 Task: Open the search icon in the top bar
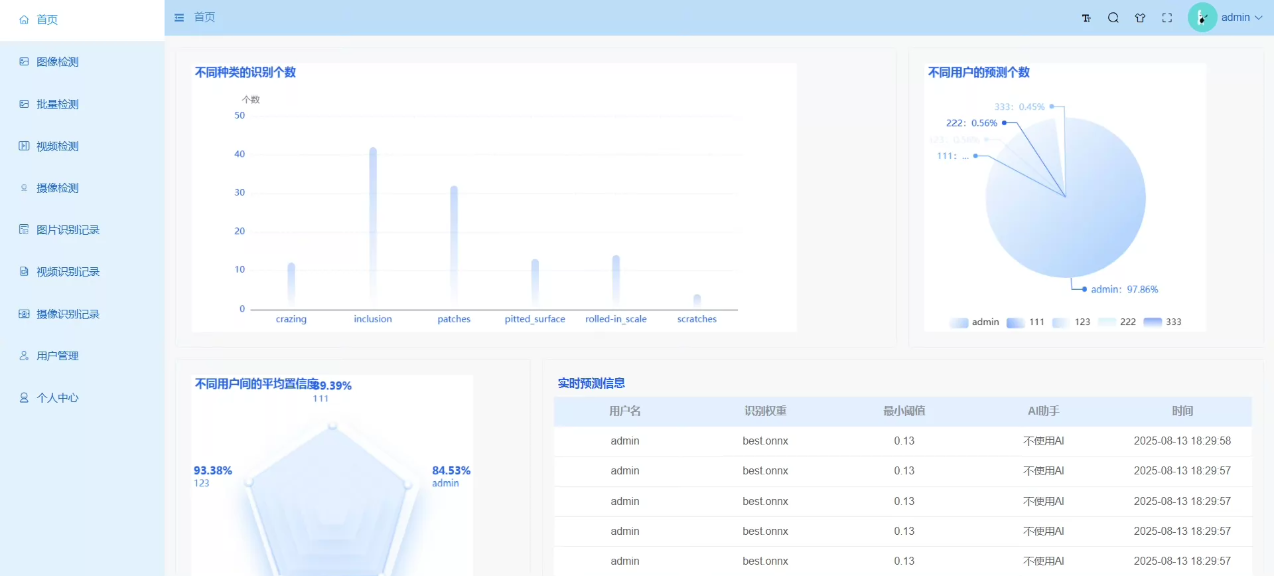coord(1113,17)
